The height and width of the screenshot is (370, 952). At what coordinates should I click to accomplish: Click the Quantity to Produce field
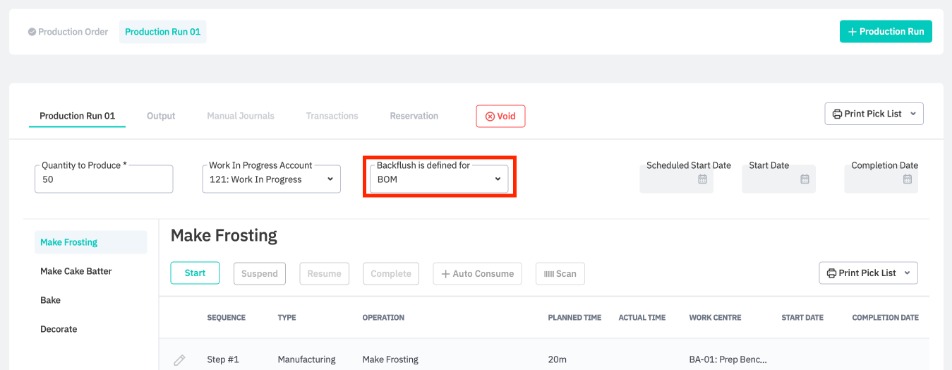(104, 179)
